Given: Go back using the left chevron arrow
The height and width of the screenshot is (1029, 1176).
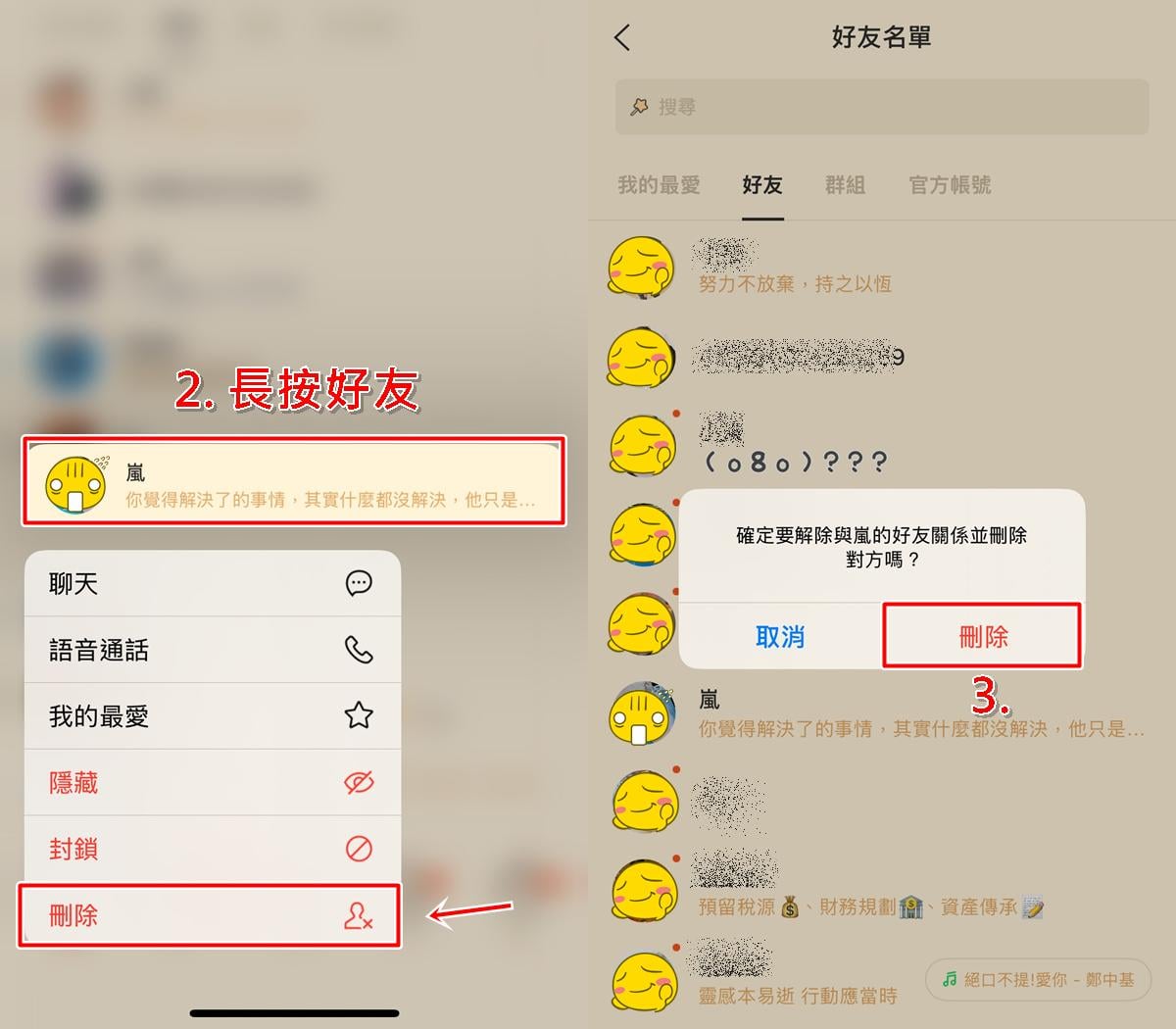Looking at the screenshot, I should [622, 38].
